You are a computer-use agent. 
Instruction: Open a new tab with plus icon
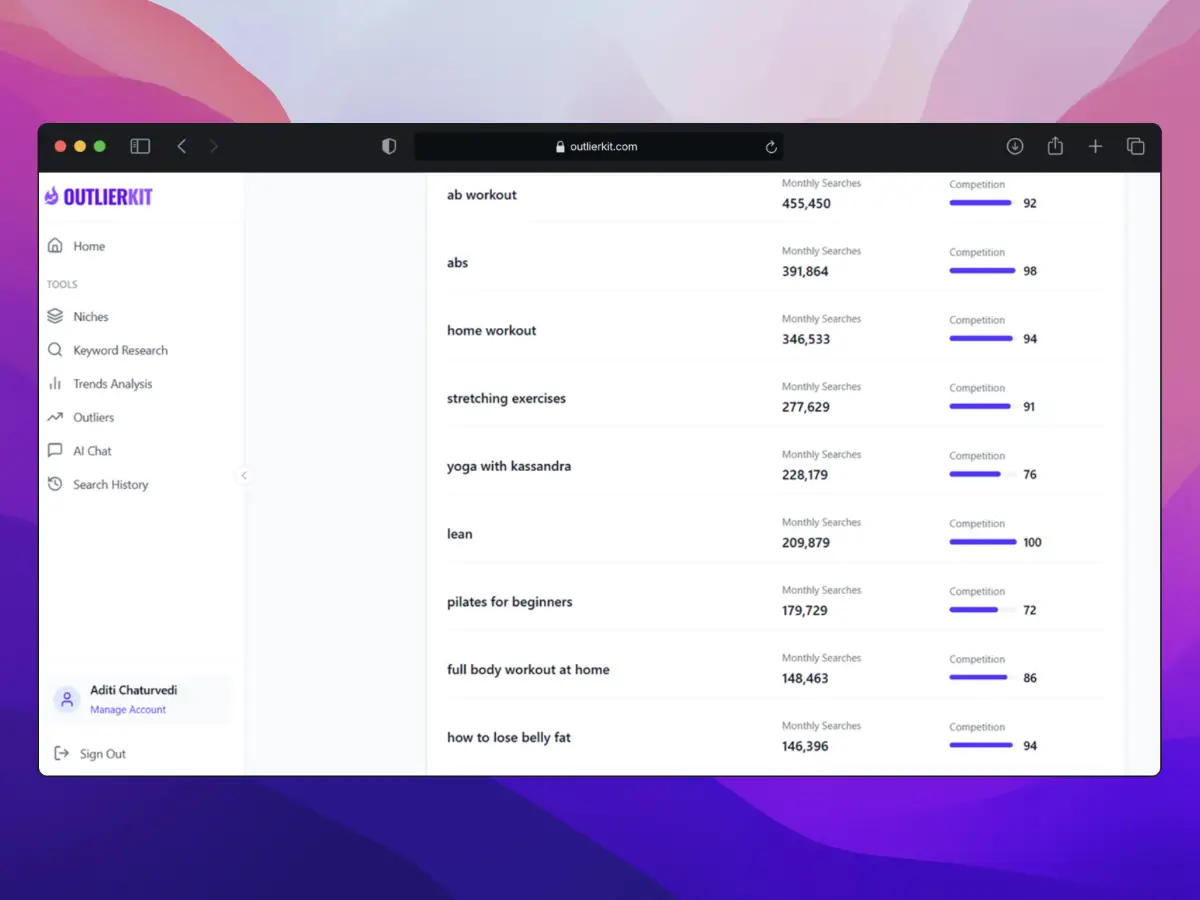click(1095, 147)
